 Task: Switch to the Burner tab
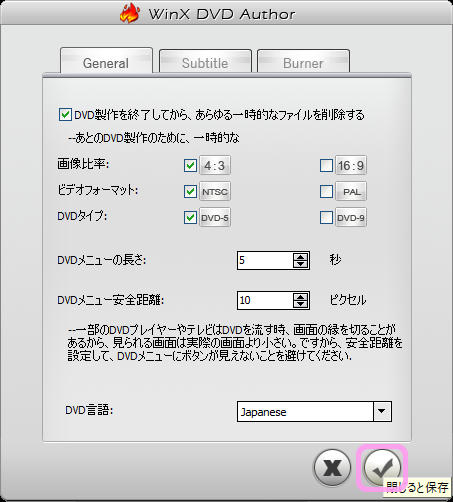303,61
